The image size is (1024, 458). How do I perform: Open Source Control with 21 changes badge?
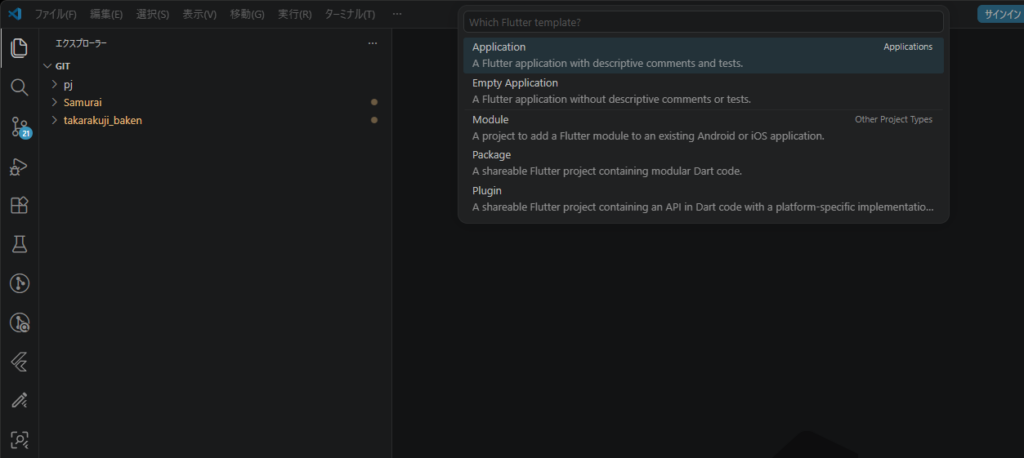pos(19,127)
